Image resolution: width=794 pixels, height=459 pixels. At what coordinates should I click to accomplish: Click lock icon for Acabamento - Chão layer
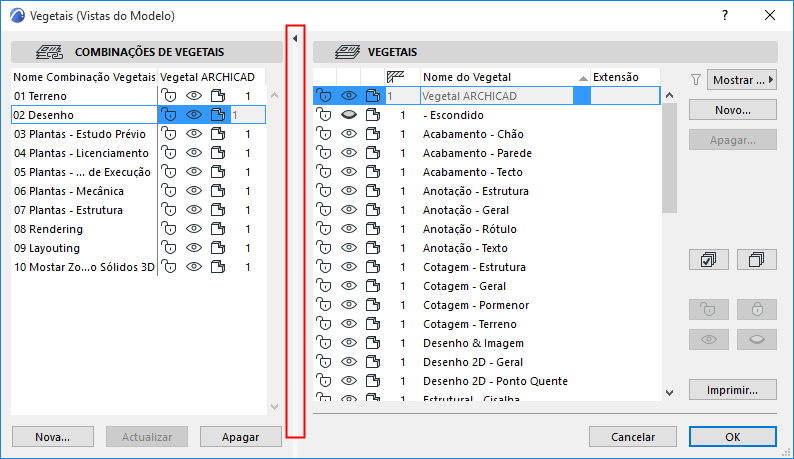324,134
